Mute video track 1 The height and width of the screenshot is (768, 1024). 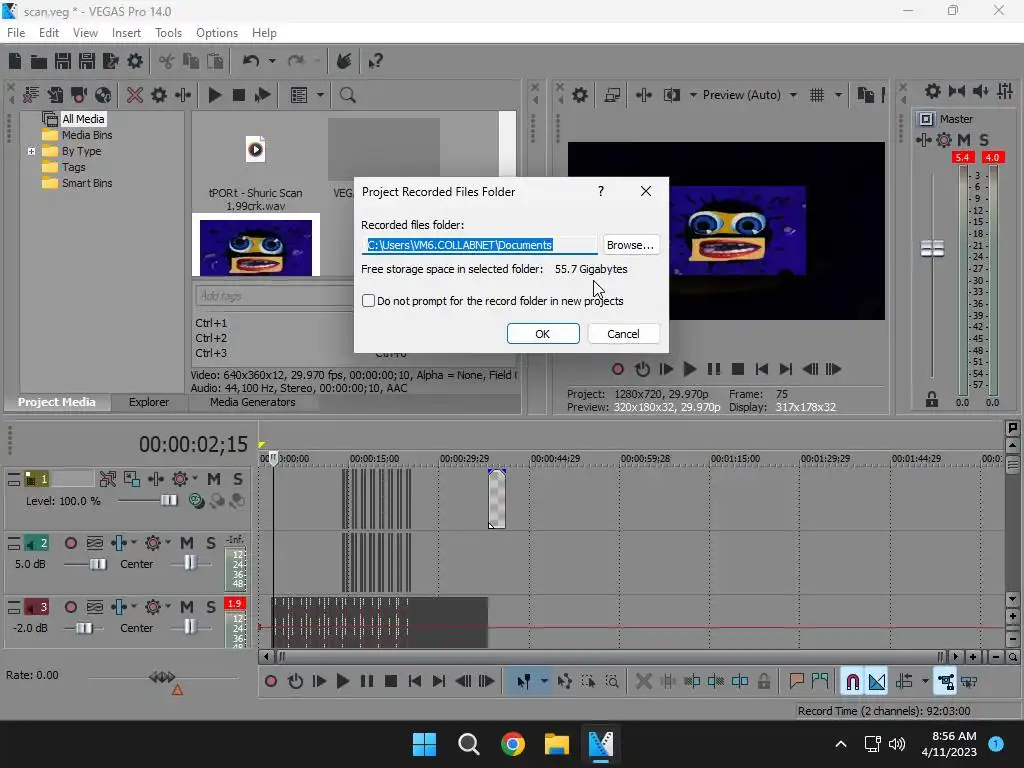point(214,479)
